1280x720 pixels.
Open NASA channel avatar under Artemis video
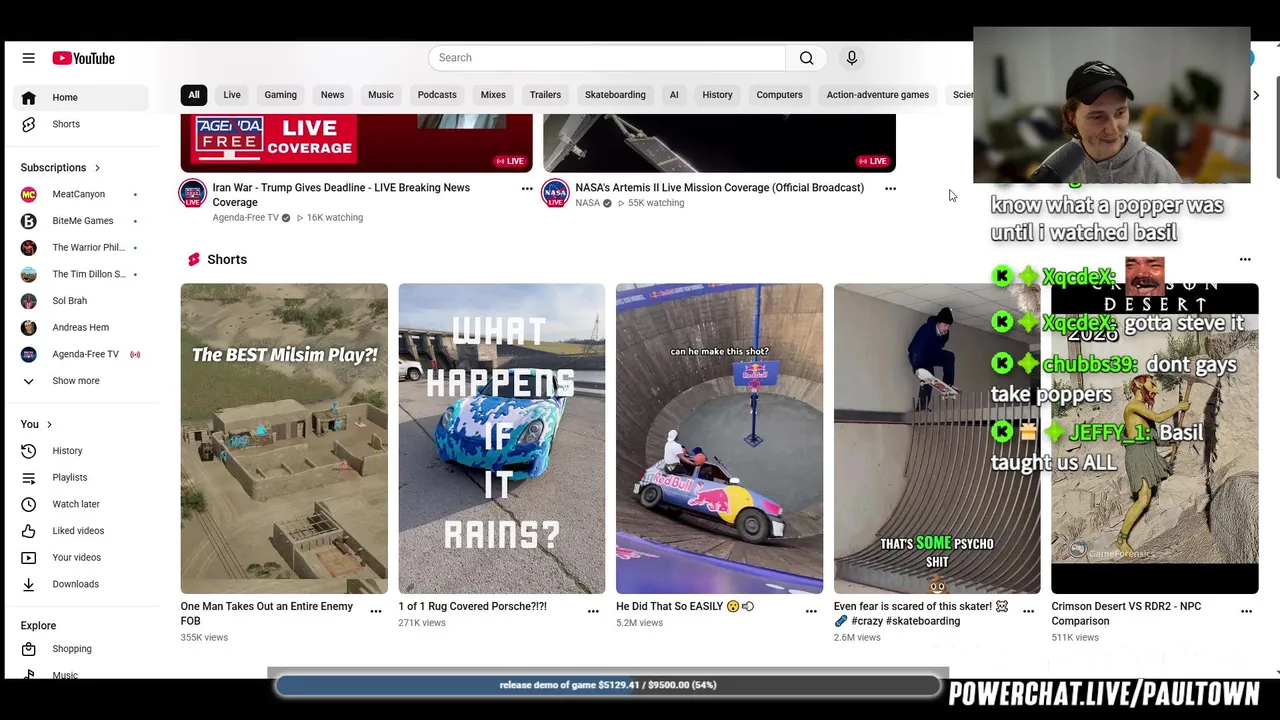pos(555,194)
